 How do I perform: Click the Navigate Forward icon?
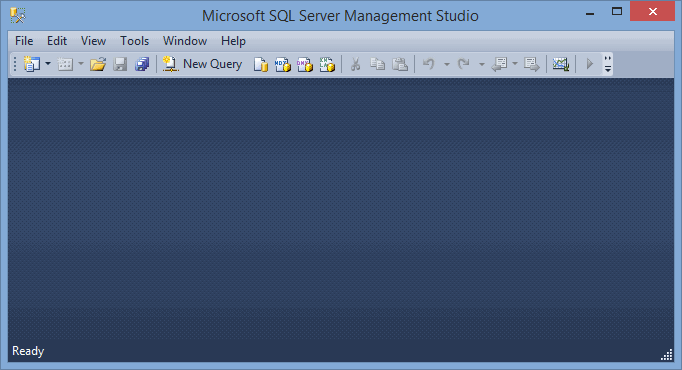click(x=532, y=64)
